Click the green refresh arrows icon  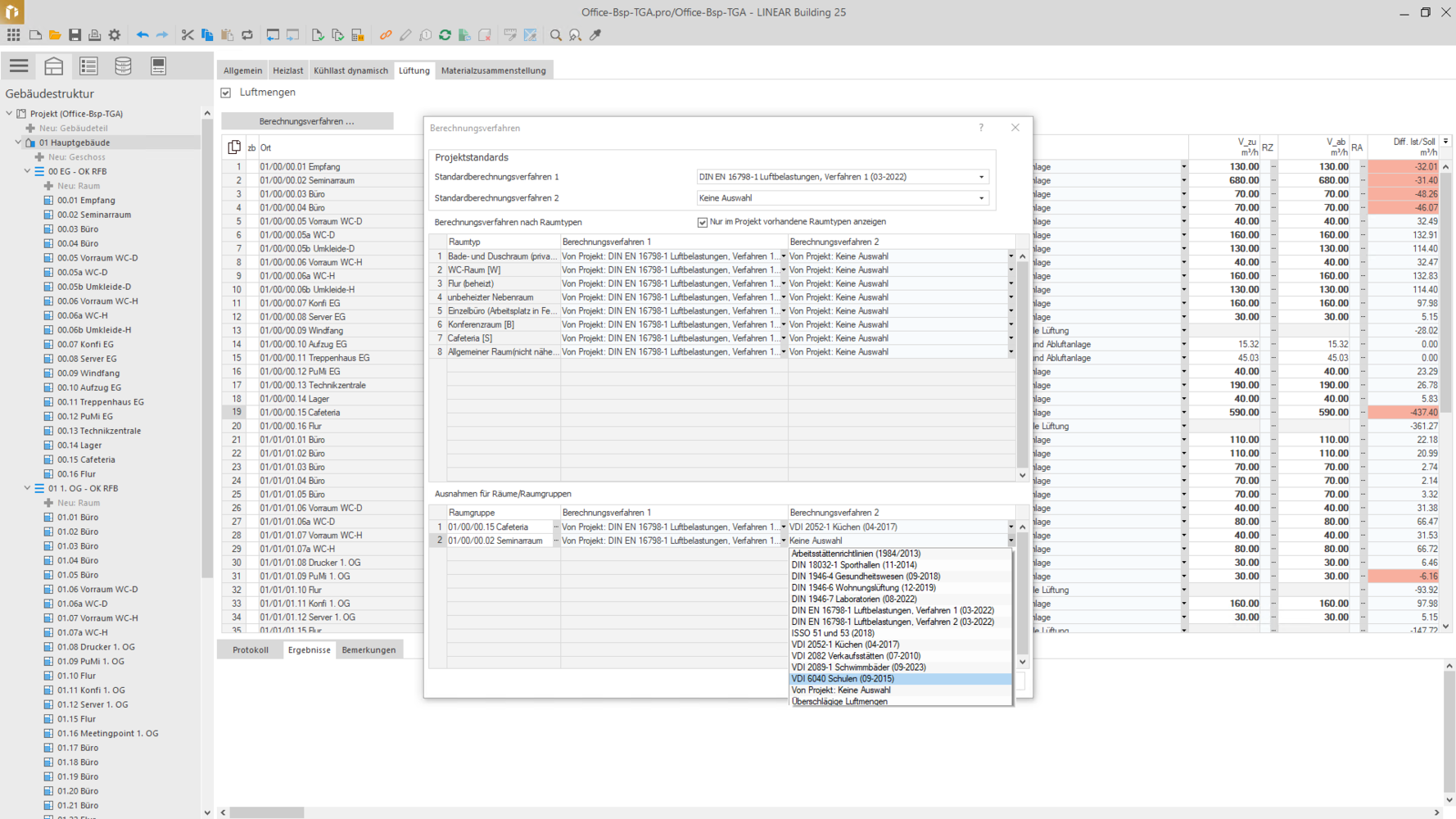point(445,35)
